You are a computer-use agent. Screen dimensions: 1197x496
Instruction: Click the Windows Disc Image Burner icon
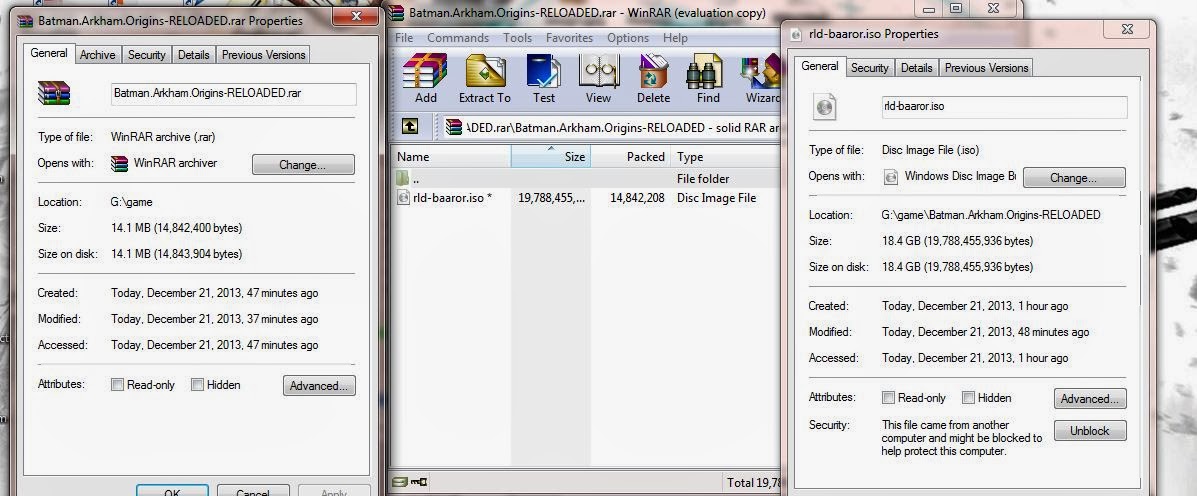[890, 176]
